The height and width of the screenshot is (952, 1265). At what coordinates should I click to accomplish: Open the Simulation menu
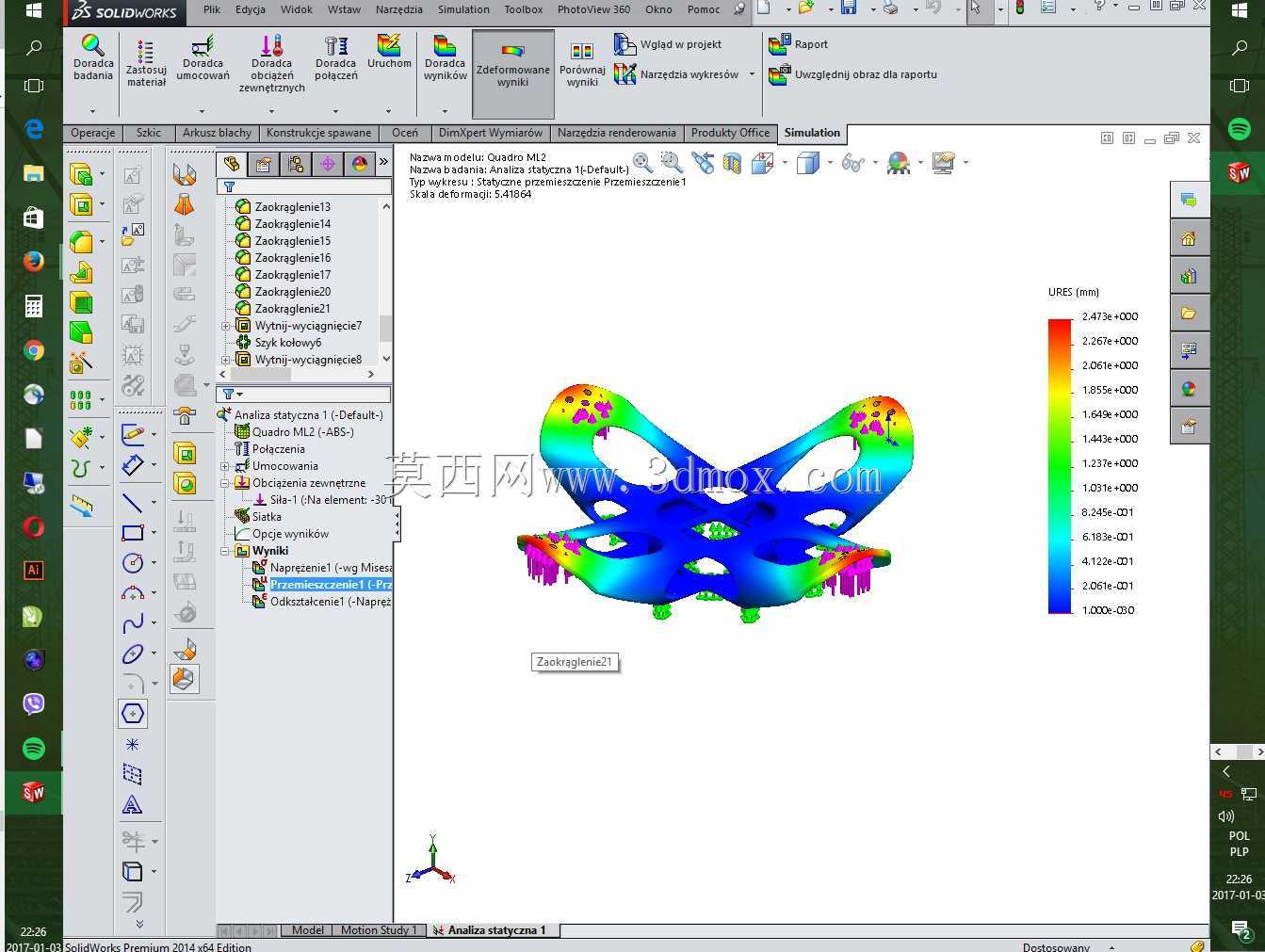463,9
